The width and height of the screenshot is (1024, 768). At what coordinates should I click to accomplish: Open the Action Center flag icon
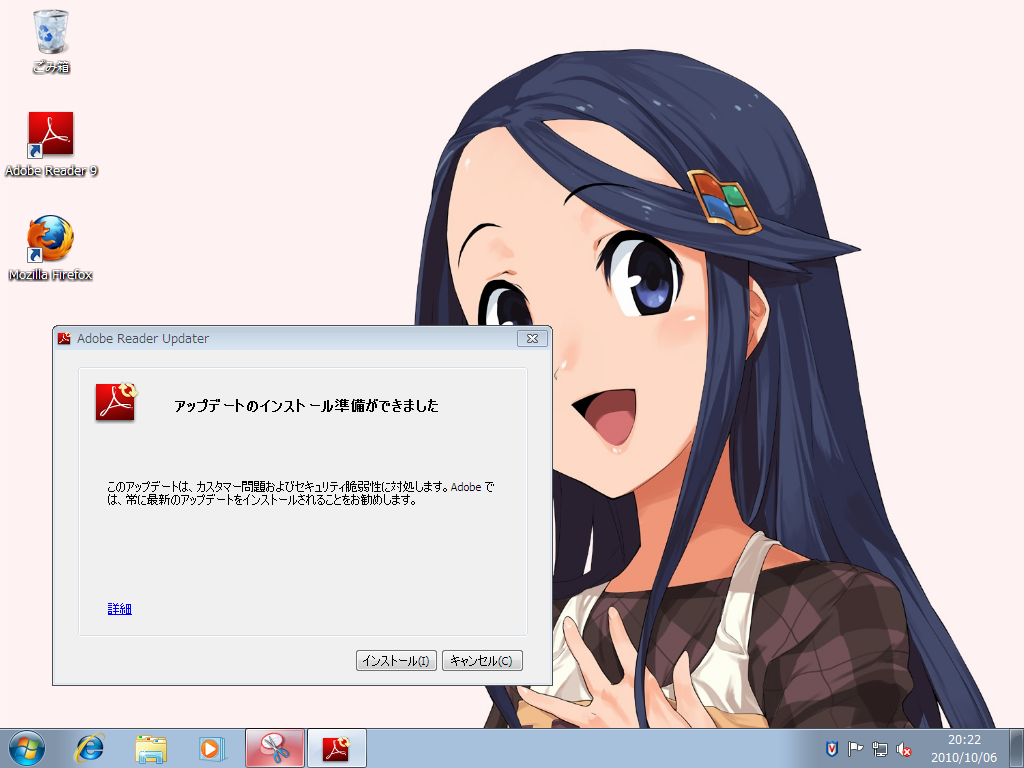point(856,749)
